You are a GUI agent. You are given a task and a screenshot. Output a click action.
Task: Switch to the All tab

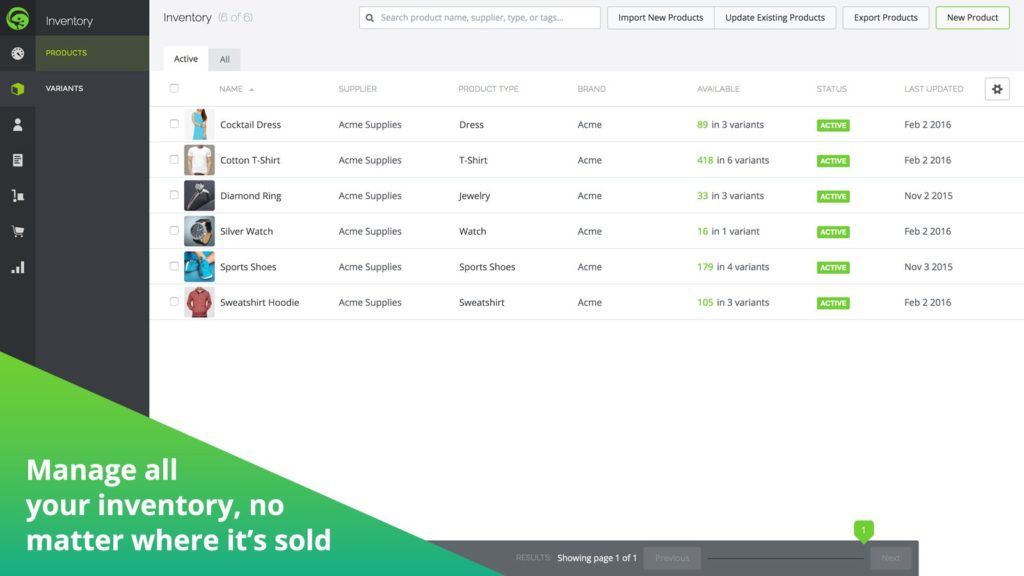pyautogui.click(x=225, y=59)
